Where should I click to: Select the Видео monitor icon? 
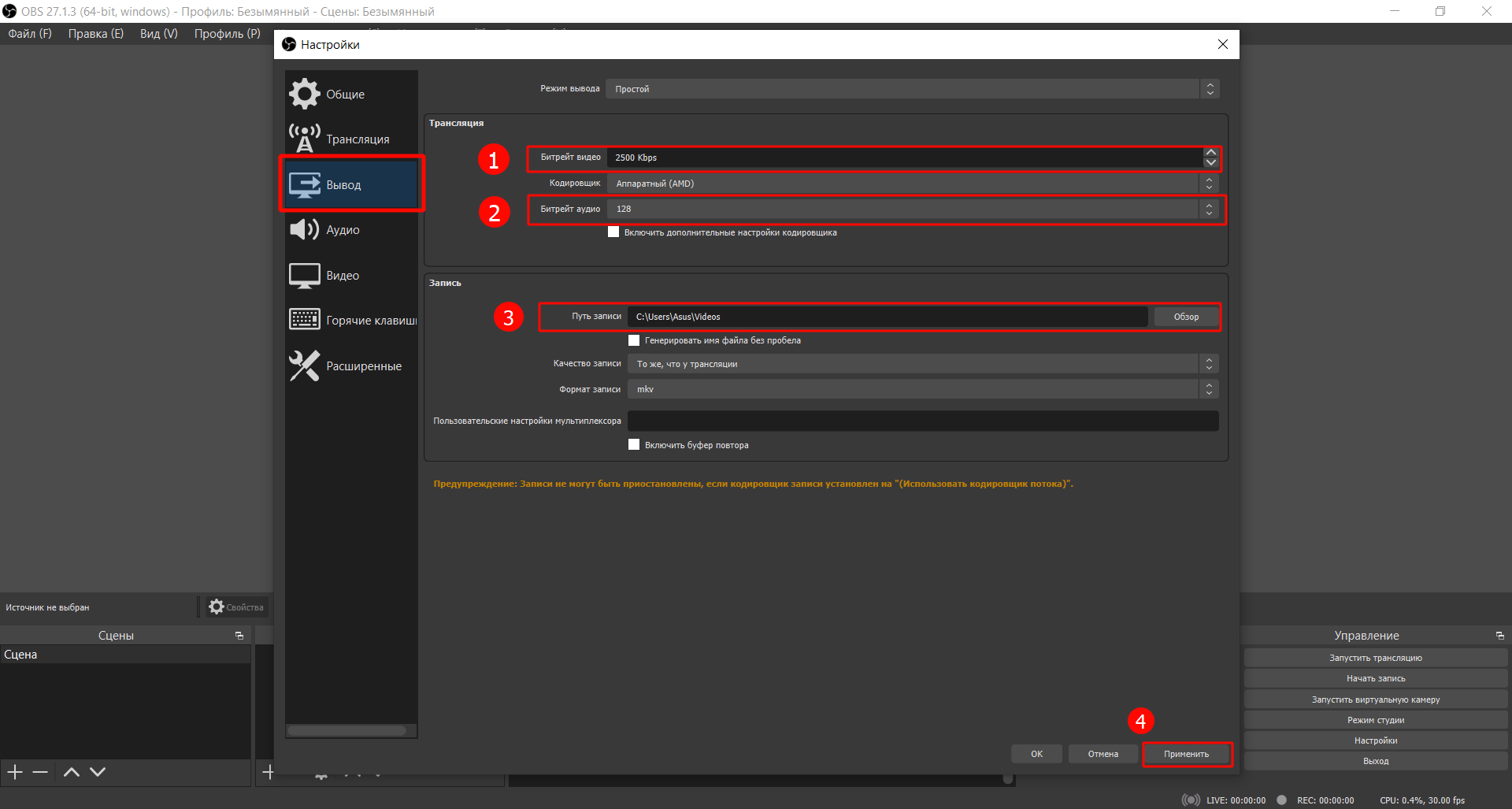tap(304, 275)
